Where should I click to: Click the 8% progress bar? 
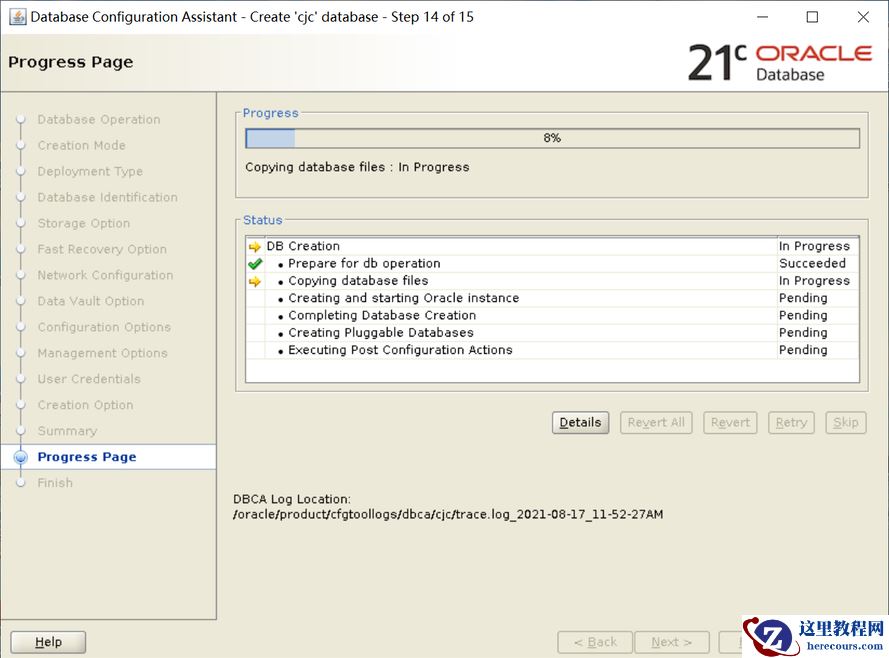(552, 138)
